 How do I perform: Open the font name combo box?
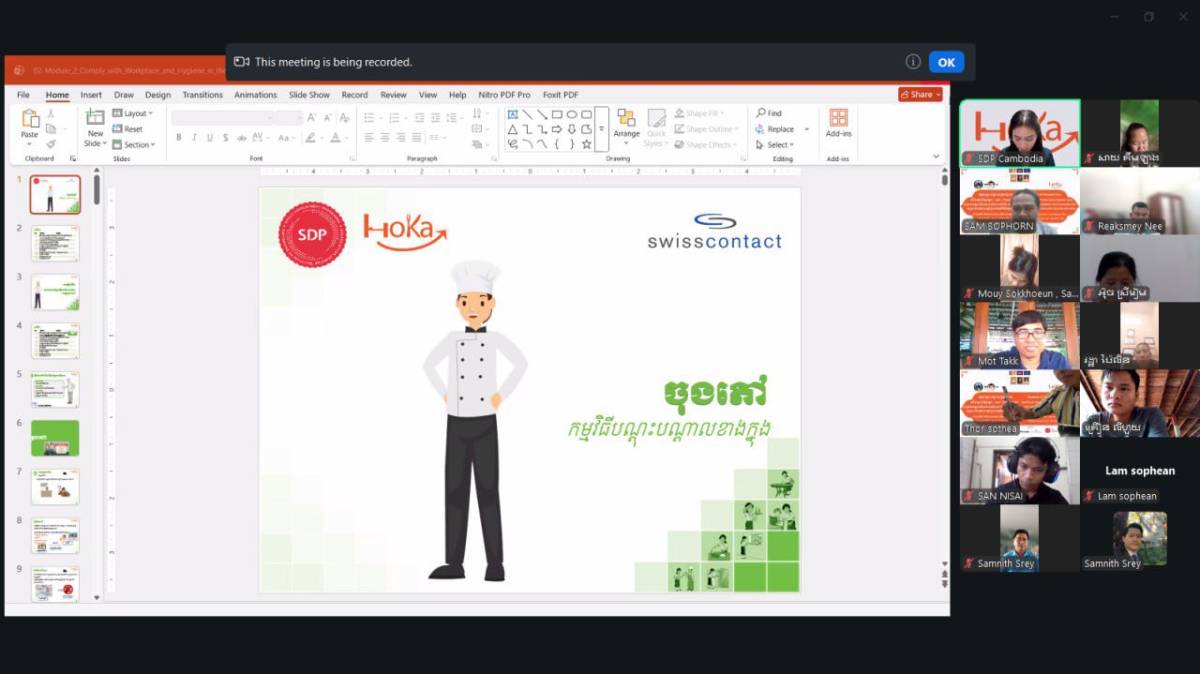tap(222, 117)
